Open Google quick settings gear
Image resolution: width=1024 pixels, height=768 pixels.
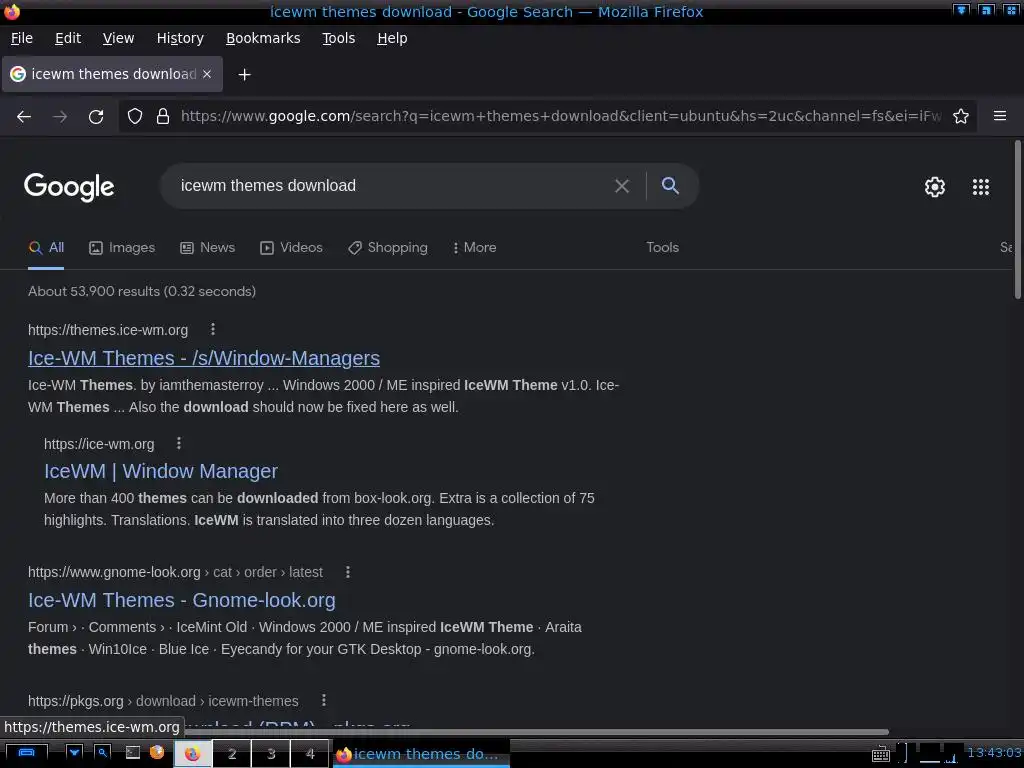pos(935,187)
